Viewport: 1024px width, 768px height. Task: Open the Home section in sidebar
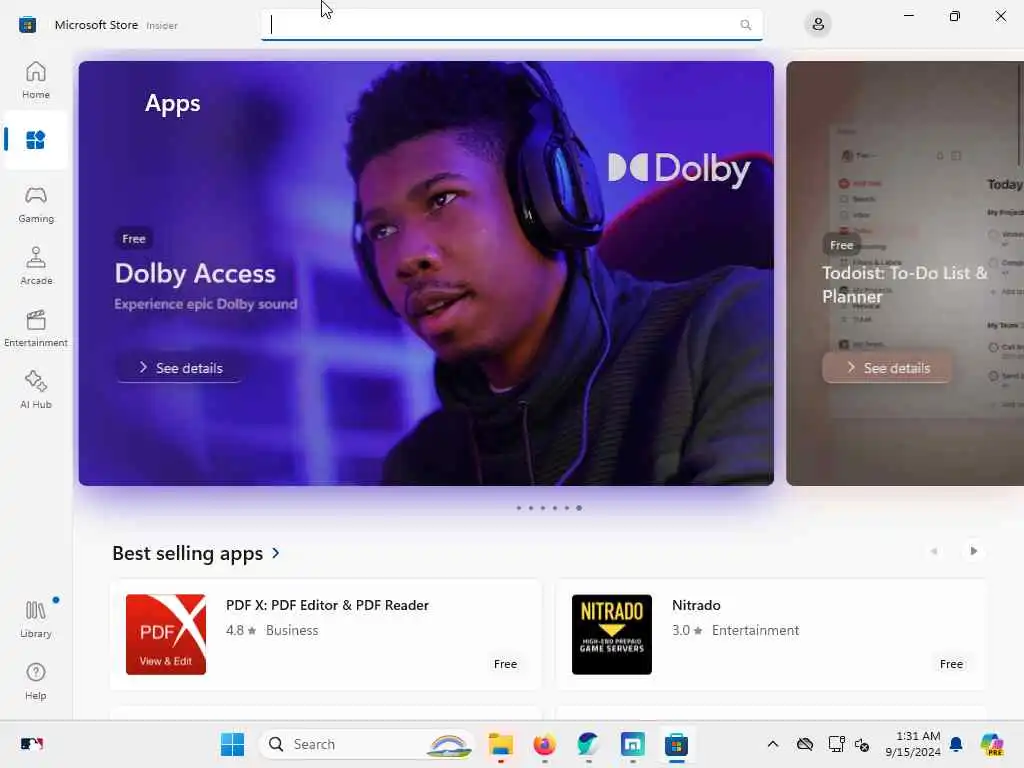point(35,80)
